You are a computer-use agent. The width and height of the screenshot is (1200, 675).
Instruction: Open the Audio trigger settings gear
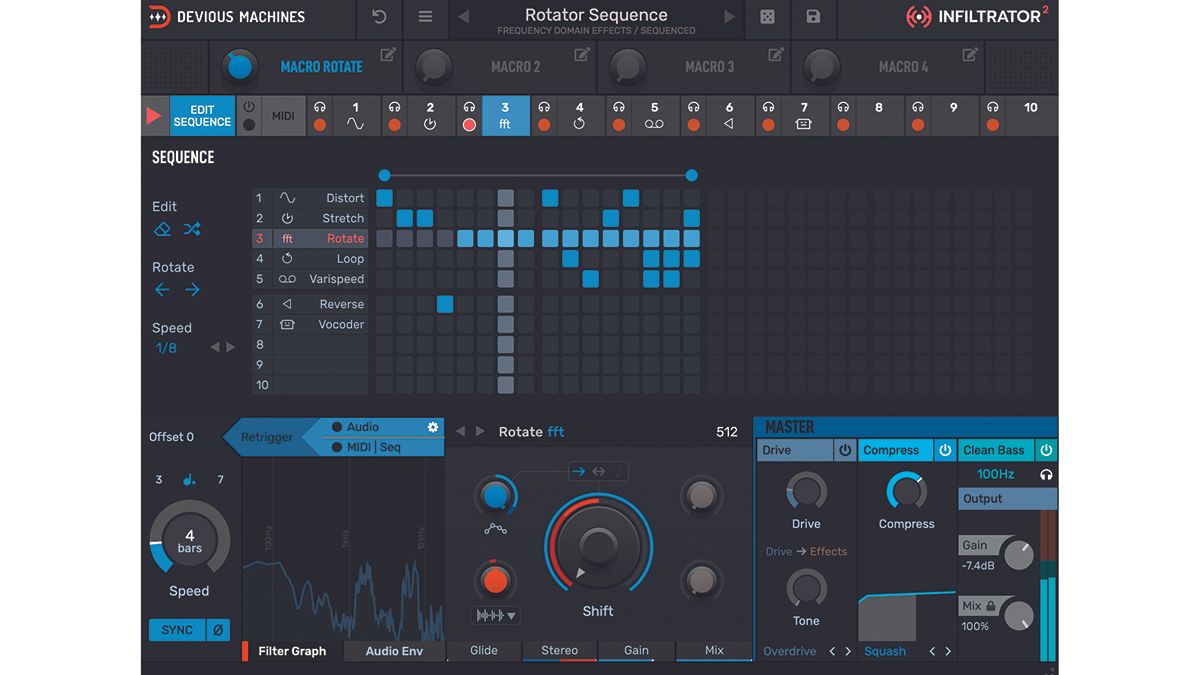click(433, 426)
